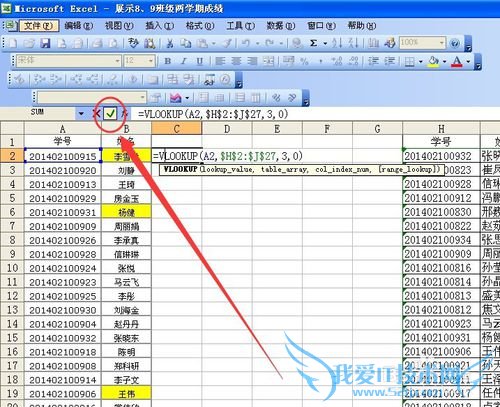Open the chart type dropdown arrow
Screen dimensions: 500x407
[x=187, y=98]
